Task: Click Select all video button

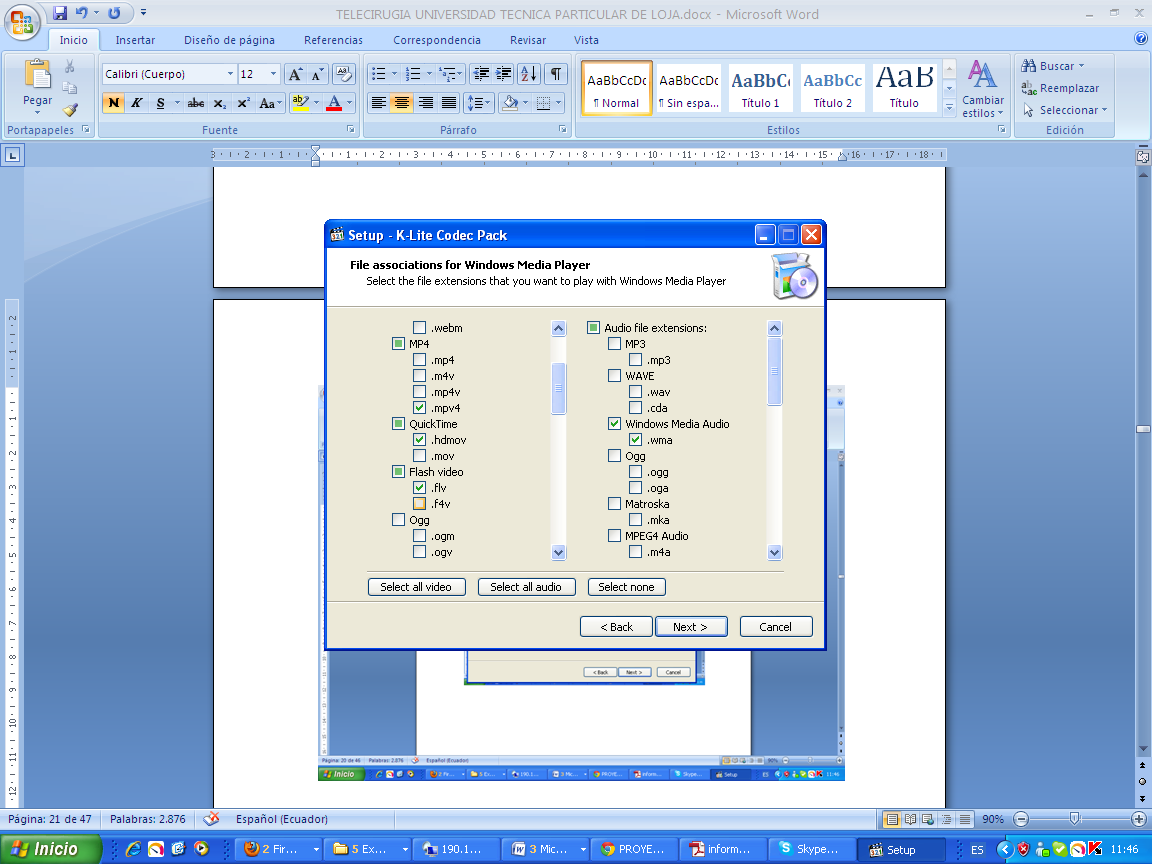Action: 417,587
